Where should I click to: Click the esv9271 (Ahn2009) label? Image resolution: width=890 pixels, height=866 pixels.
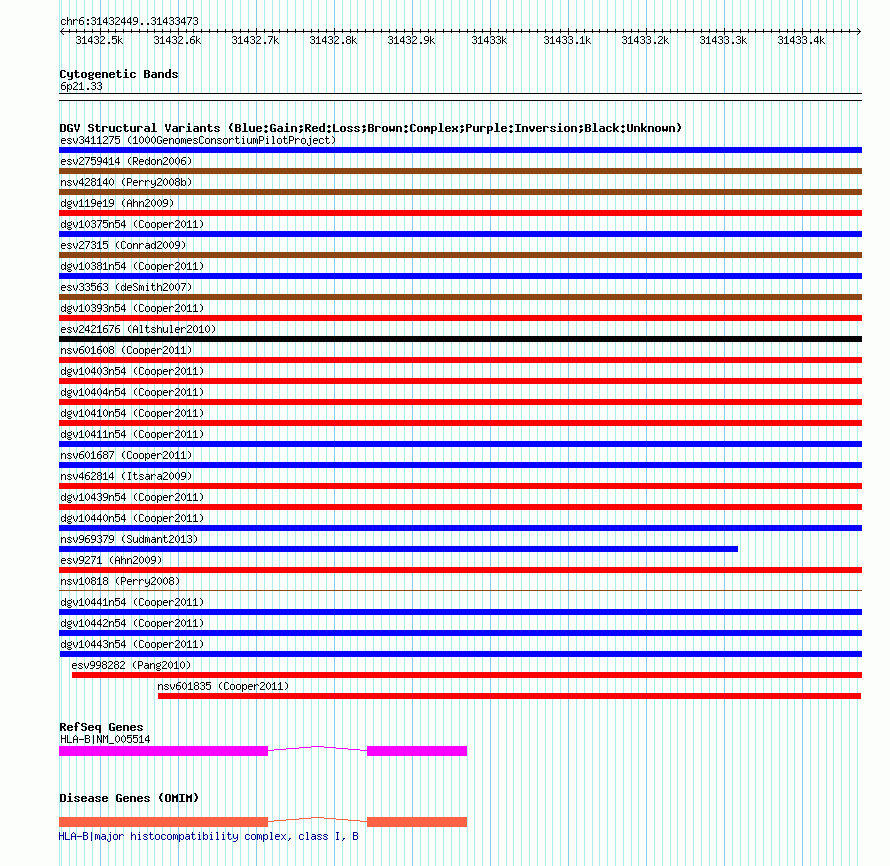(x=111, y=560)
